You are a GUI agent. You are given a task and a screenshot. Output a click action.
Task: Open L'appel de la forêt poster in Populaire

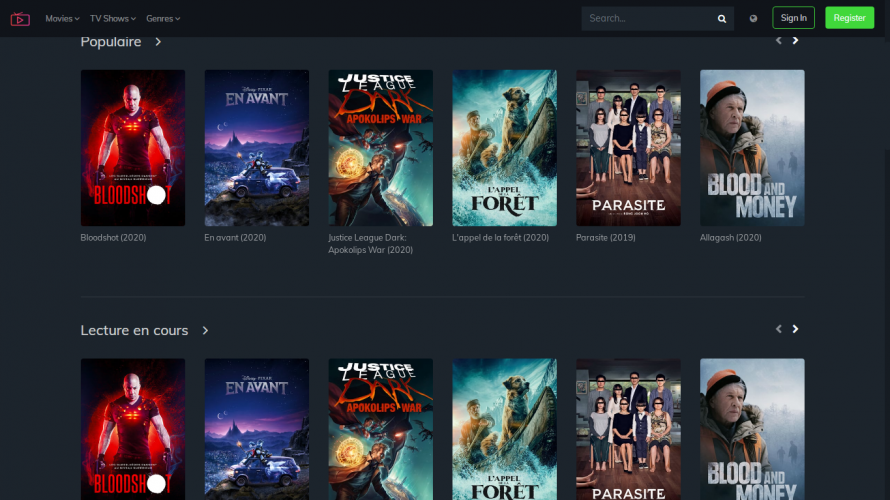click(x=505, y=148)
